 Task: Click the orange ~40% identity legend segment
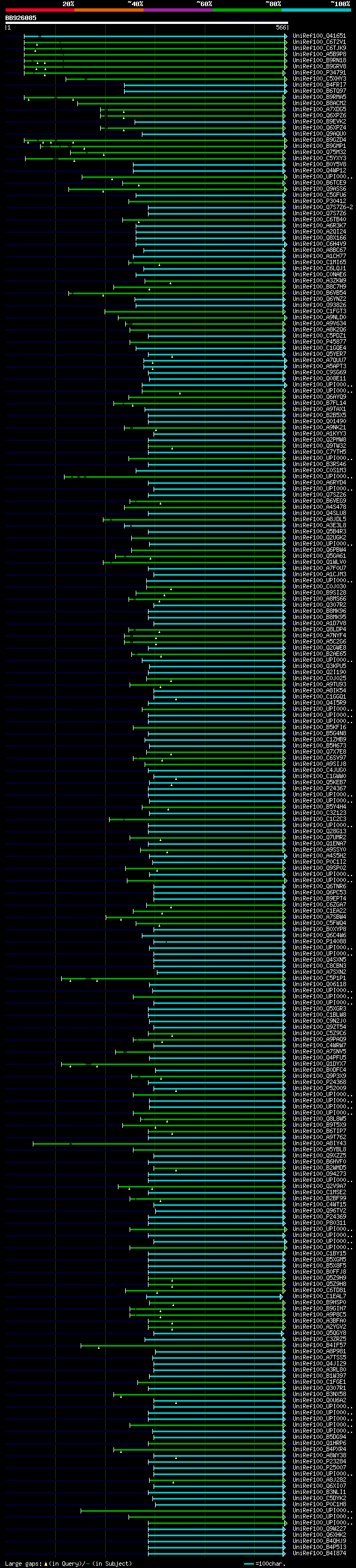[x=109, y=10]
